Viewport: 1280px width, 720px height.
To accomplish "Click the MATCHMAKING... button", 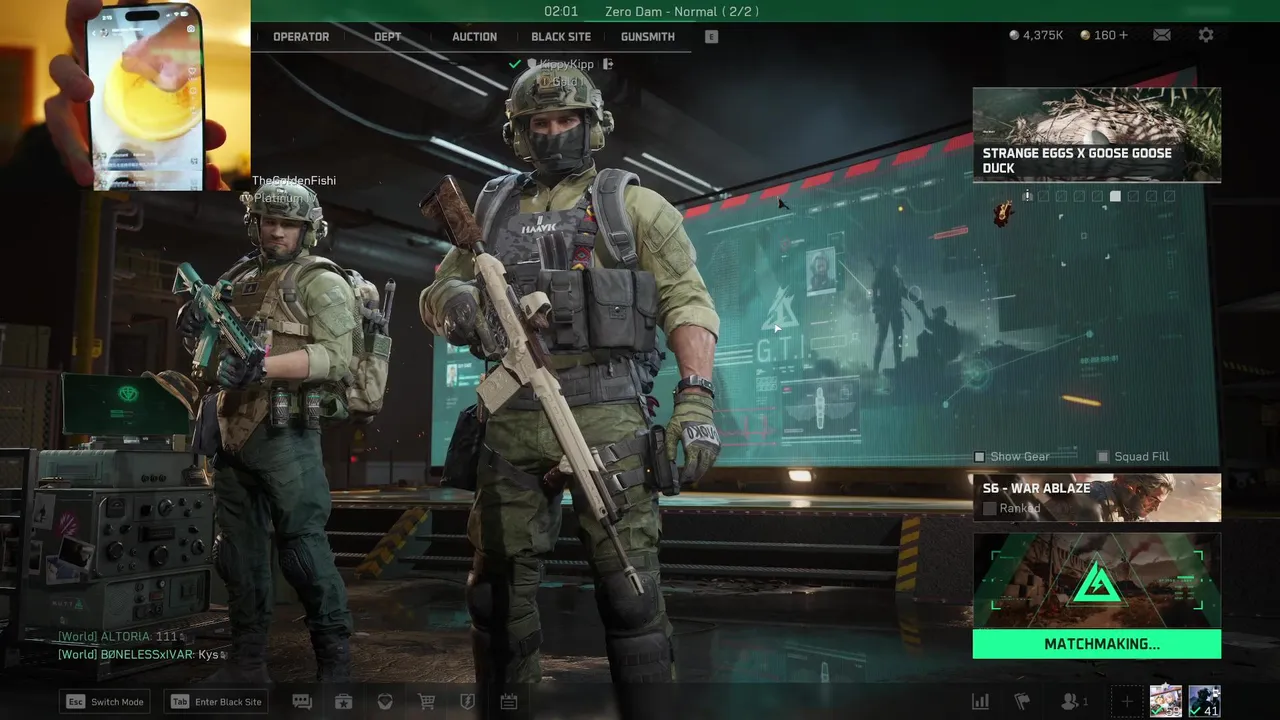I will click(1097, 644).
